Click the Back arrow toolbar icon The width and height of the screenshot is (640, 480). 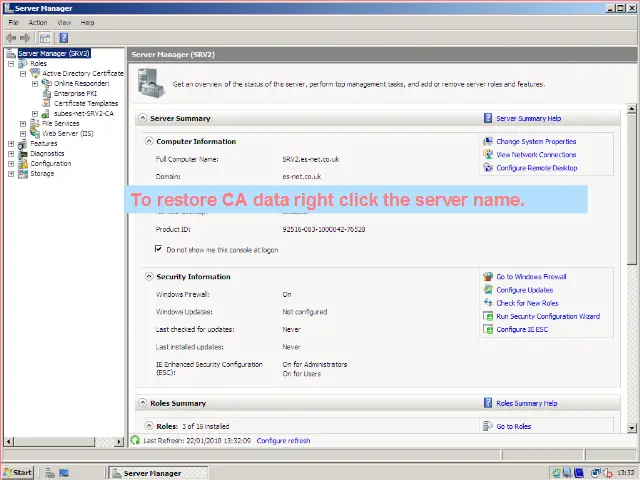(11, 38)
